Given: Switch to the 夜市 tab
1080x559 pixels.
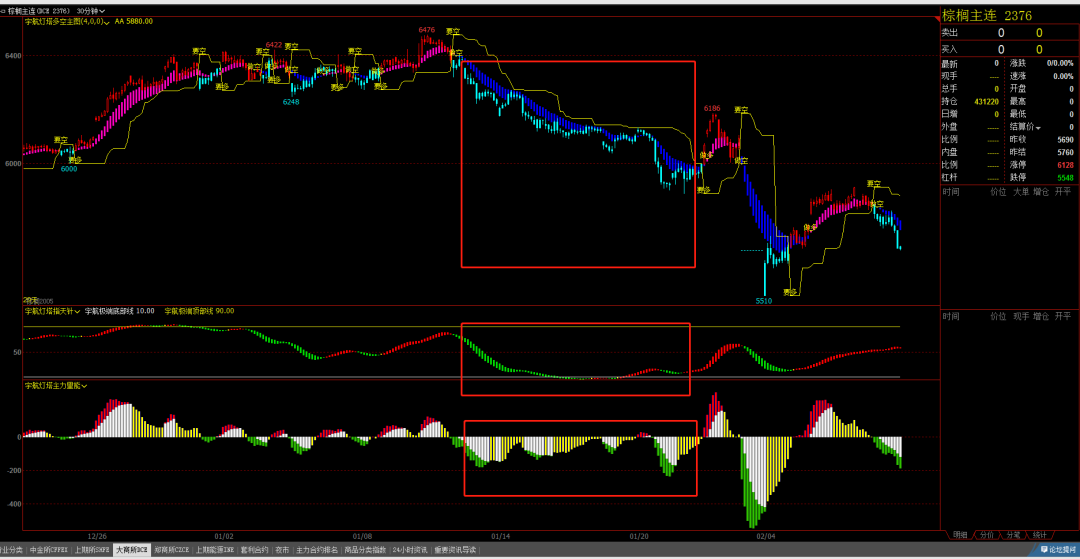Looking at the screenshot, I should (282, 550).
